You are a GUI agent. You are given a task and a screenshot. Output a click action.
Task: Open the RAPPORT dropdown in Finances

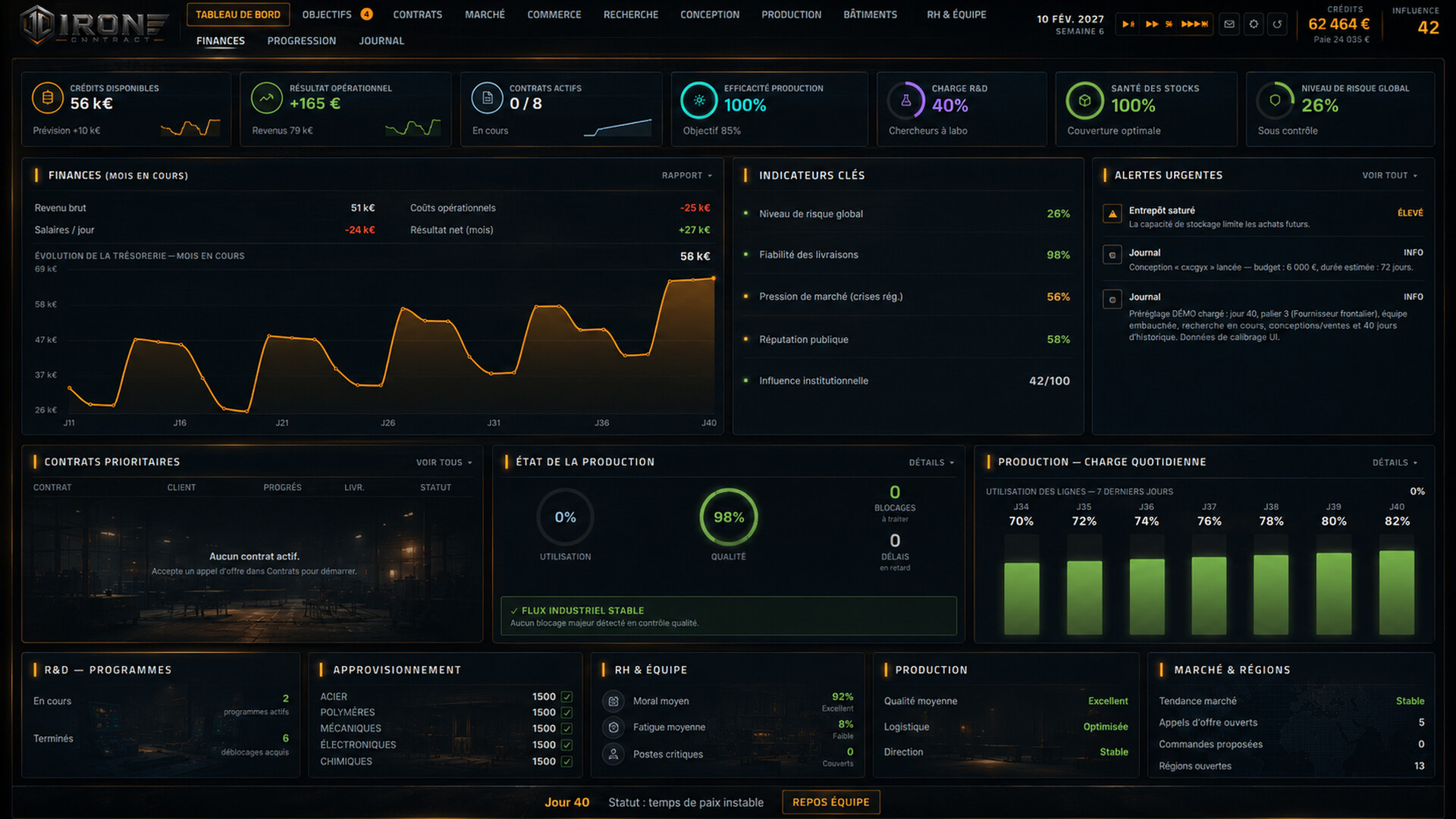click(686, 176)
